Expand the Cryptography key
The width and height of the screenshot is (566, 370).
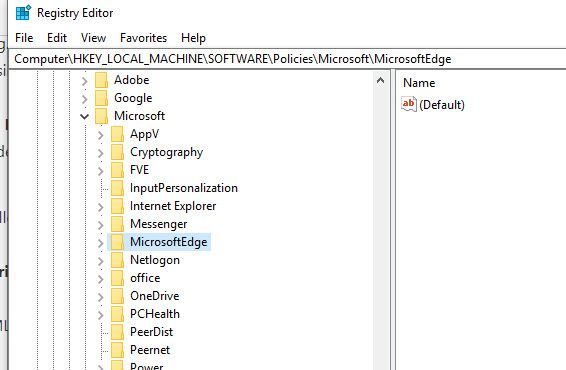[x=101, y=153]
